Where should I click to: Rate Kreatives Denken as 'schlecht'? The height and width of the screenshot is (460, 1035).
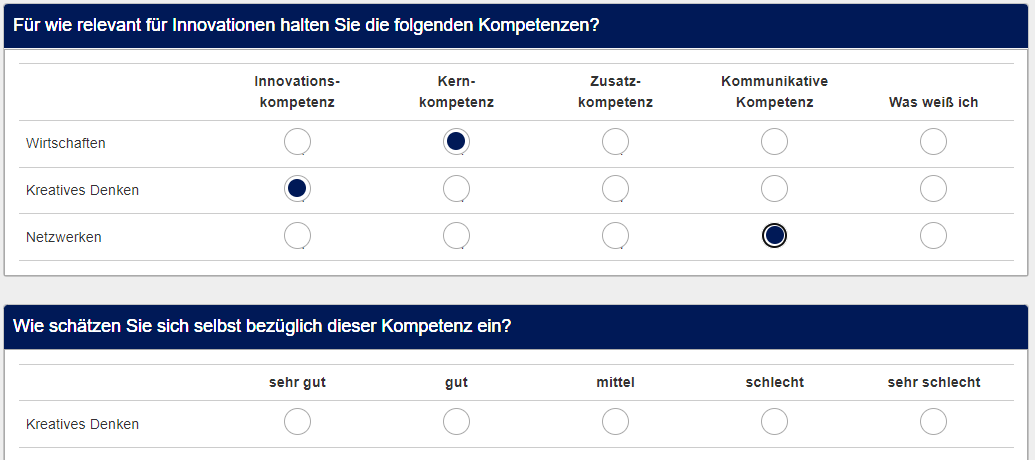pos(774,422)
